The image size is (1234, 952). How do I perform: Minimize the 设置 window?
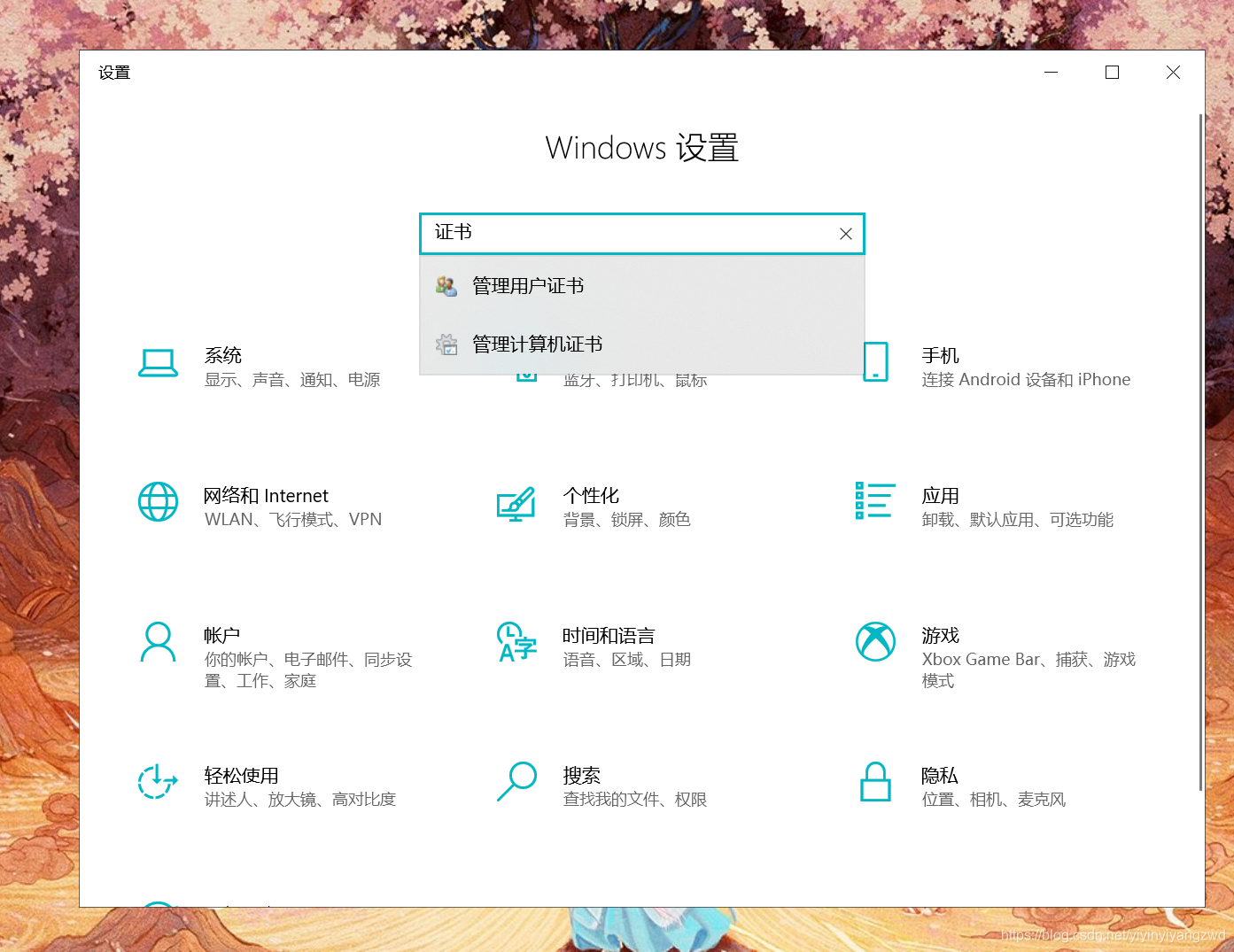(x=1052, y=73)
